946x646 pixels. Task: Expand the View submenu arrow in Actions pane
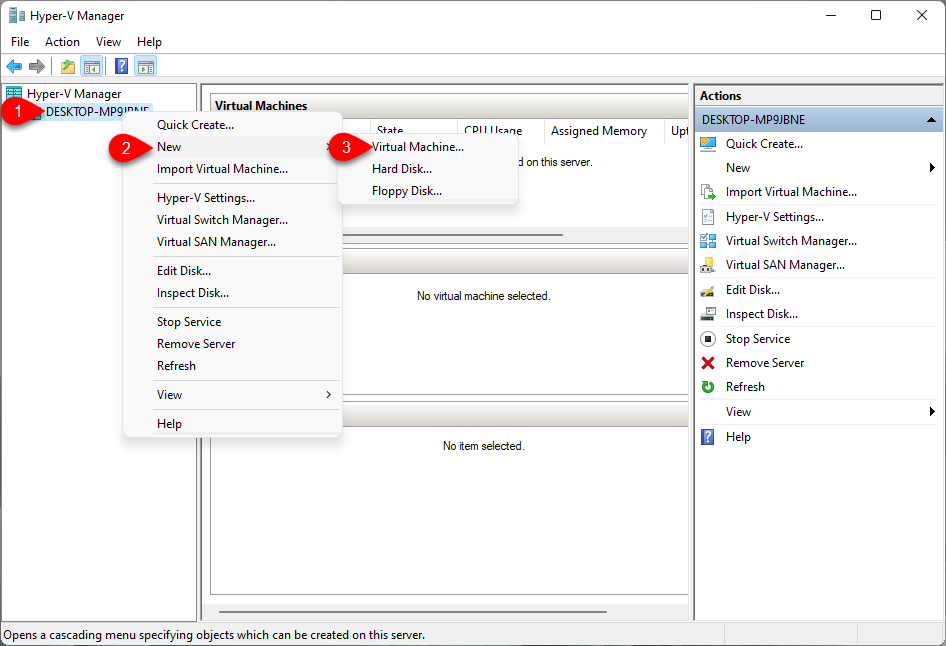[x=933, y=411]
